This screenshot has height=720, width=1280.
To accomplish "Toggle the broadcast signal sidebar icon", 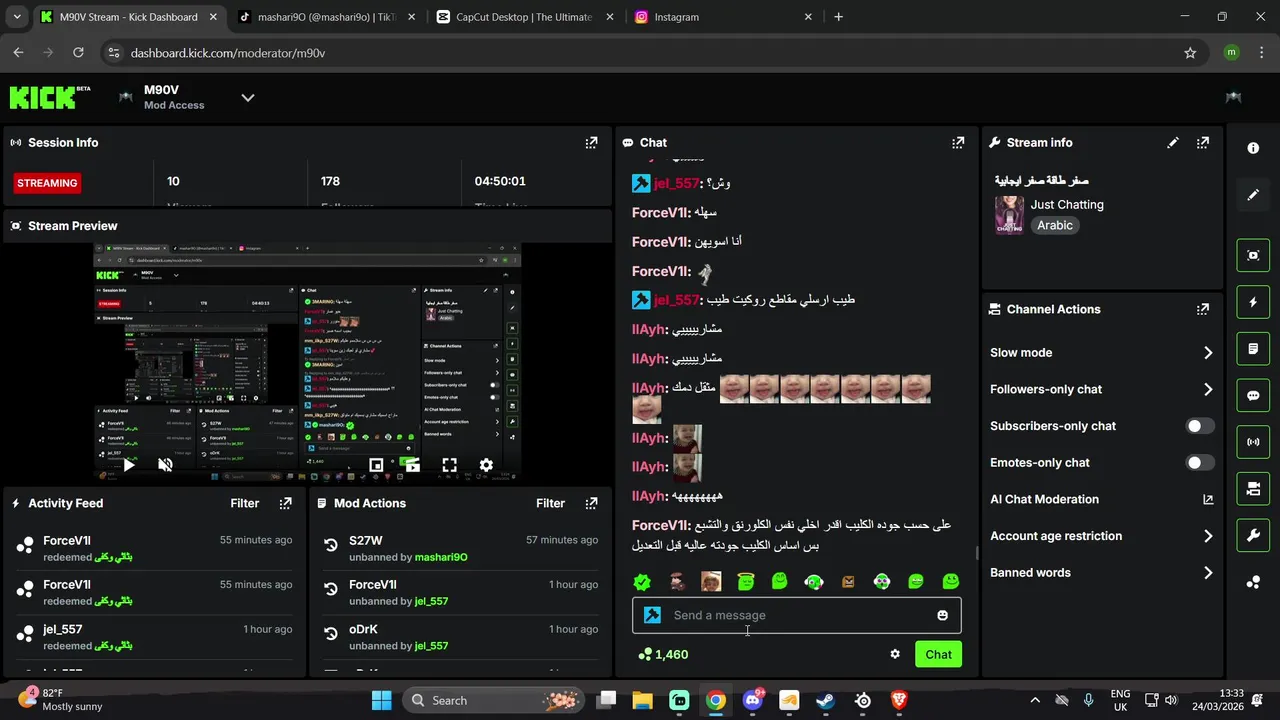I will point(1253,442).
